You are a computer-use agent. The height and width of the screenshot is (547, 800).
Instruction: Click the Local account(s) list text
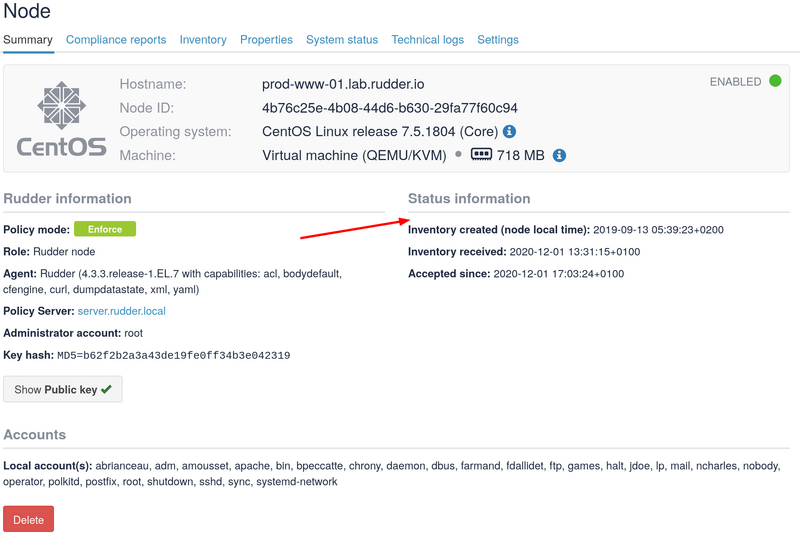pos(392,474)
